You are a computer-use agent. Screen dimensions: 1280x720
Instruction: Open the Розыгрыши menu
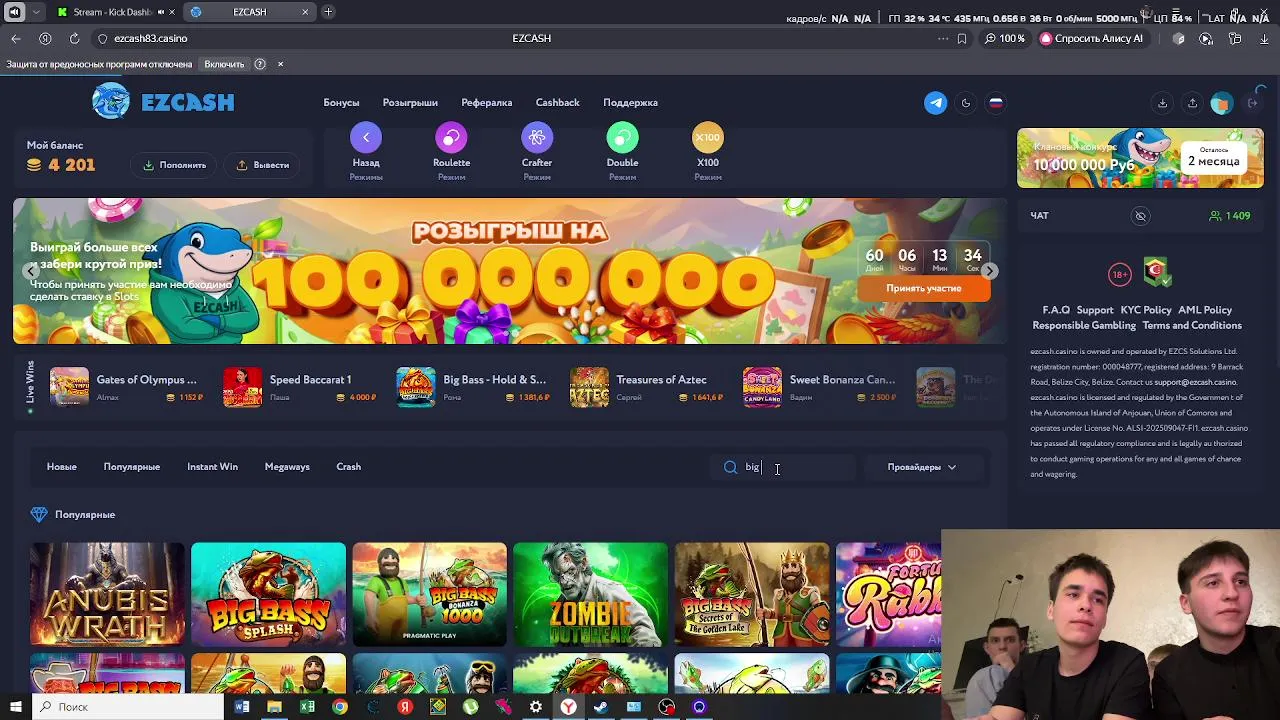point(410,103)
